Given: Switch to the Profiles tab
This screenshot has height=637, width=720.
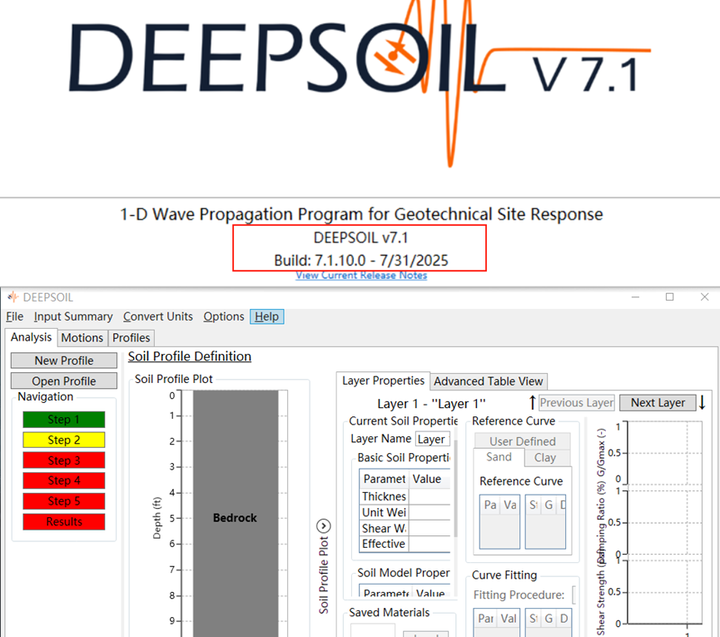Looking at the screenshot, I should (x=131, y=338).
